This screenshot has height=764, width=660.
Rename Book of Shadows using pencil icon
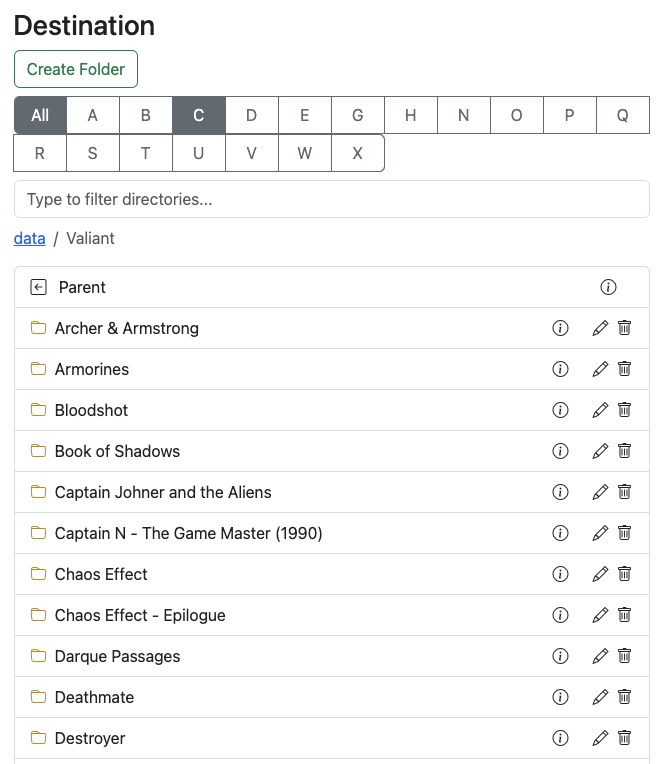600,451
